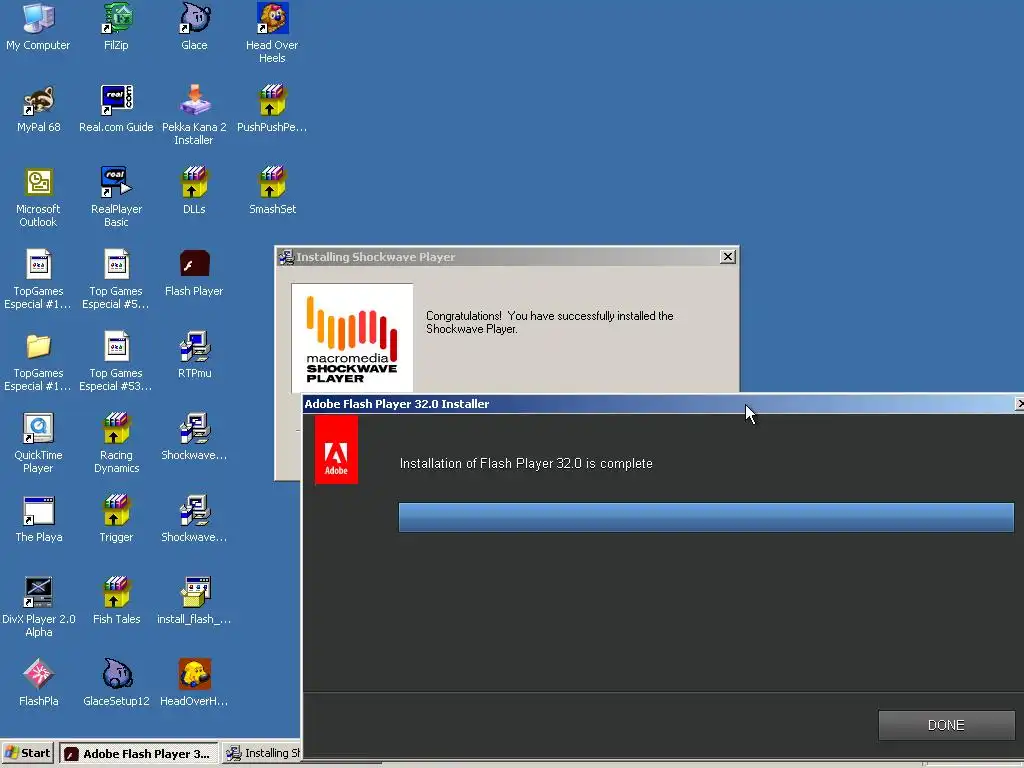Switch to Adobe Flash Player taskbar button
This screenshot has width=1024, height=768.
(x=138, y=753)
